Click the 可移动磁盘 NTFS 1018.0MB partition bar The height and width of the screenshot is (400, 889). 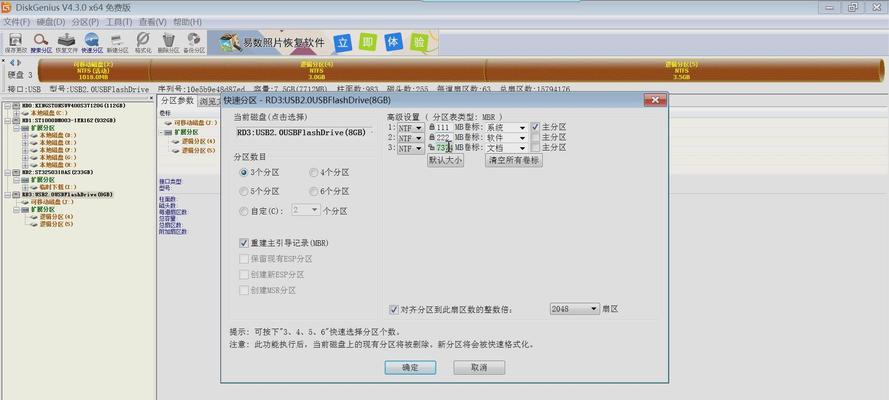pyautogui.click(x=94, y=70)
